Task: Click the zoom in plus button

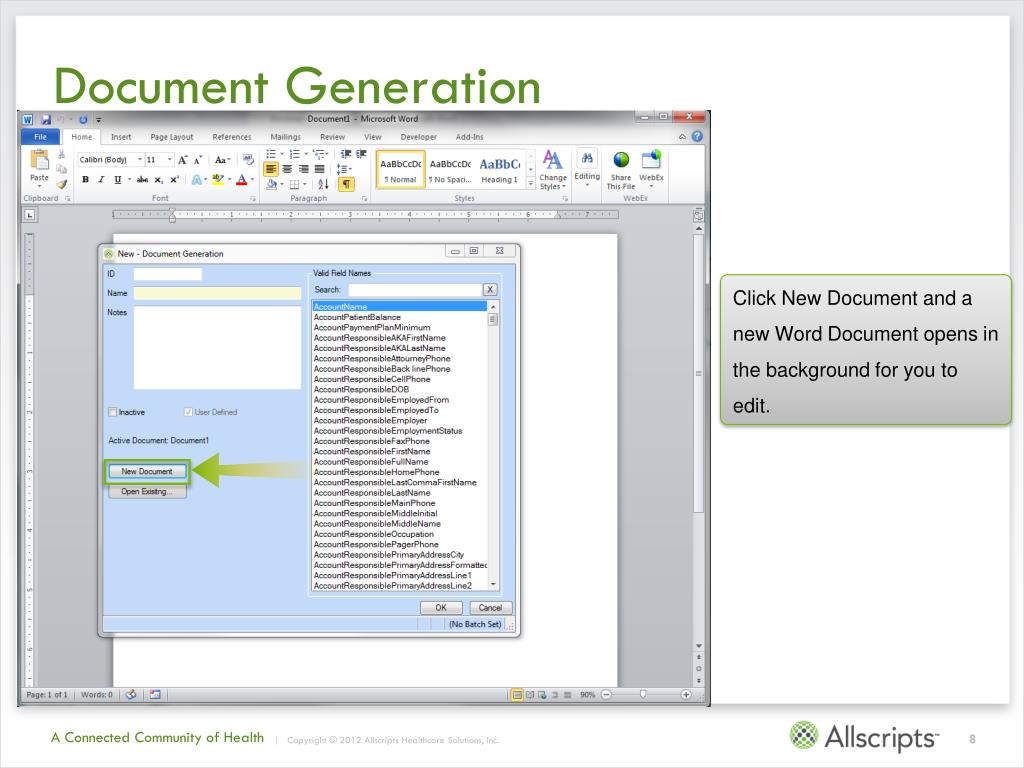Action: tap(686, 695)
